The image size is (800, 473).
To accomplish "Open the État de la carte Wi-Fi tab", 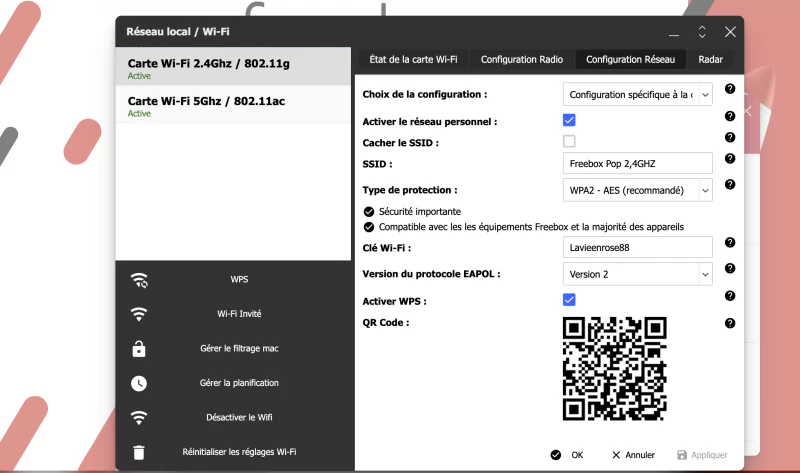I will click(413, 59).
